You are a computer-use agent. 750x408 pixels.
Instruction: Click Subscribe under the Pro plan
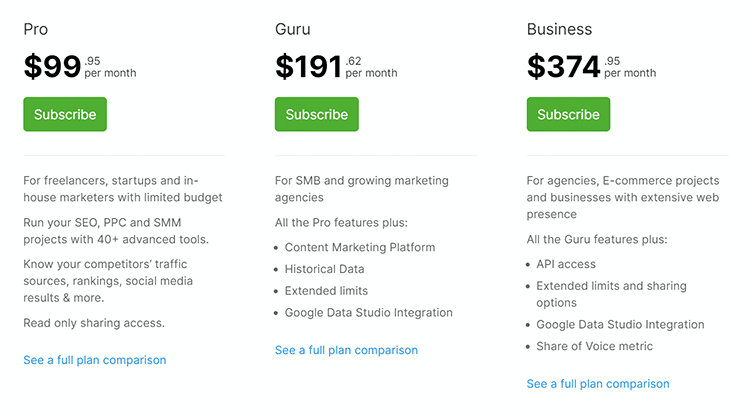pyautogui.click(x=65, y=114)
